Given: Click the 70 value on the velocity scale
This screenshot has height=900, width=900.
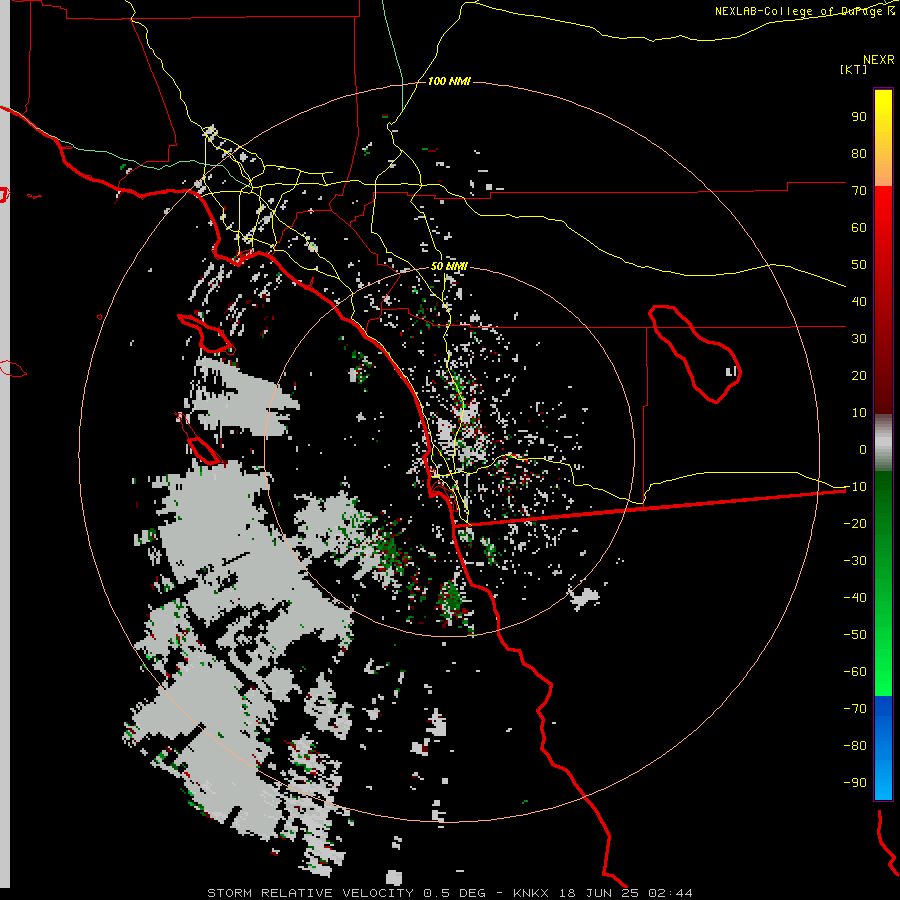Looking at the screenshot, I should (859, 191).
